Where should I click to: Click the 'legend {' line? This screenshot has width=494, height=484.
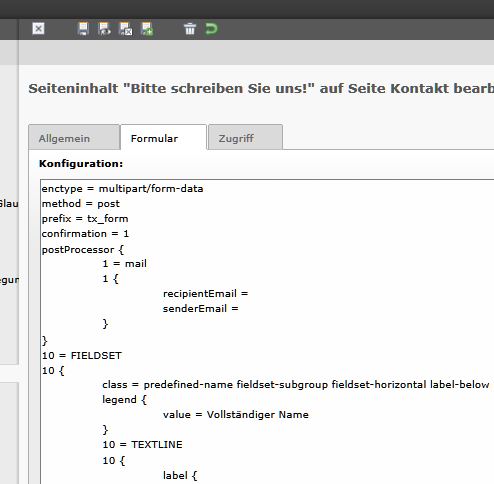click(x=124, y=400)
